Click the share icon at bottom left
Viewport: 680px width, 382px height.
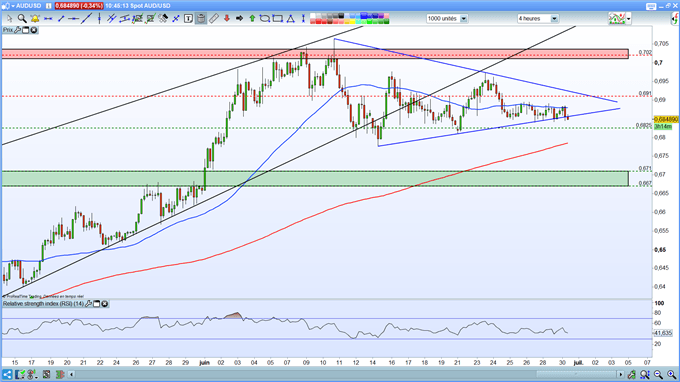(7, 374)
